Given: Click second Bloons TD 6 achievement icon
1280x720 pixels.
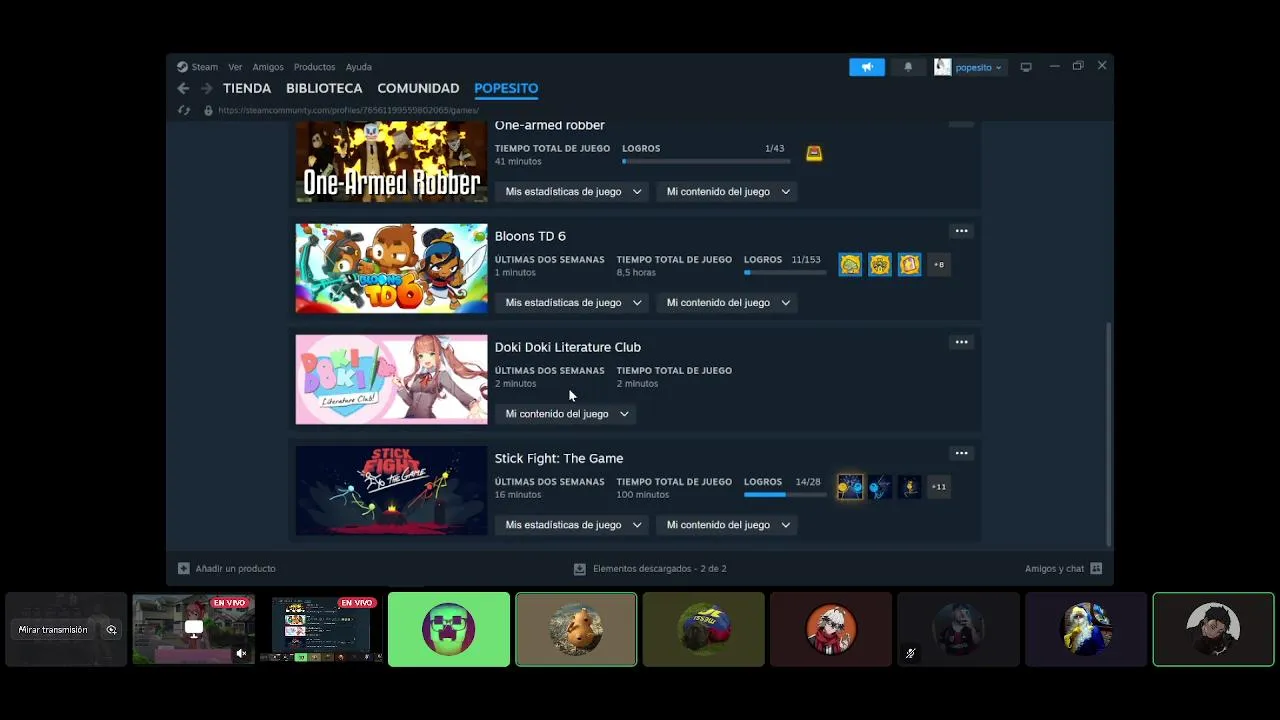Looking at the screenshot, I should click(x=880, y=265).
